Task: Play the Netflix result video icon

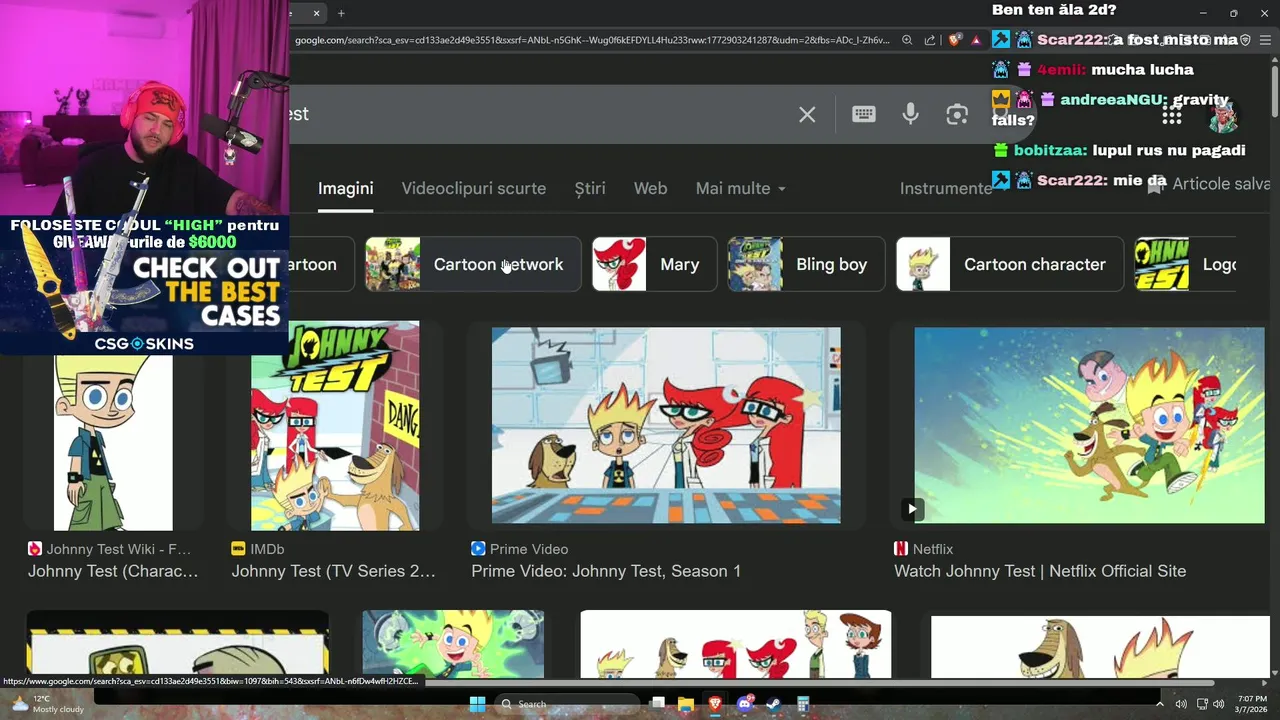Action: tap(912, 509)
